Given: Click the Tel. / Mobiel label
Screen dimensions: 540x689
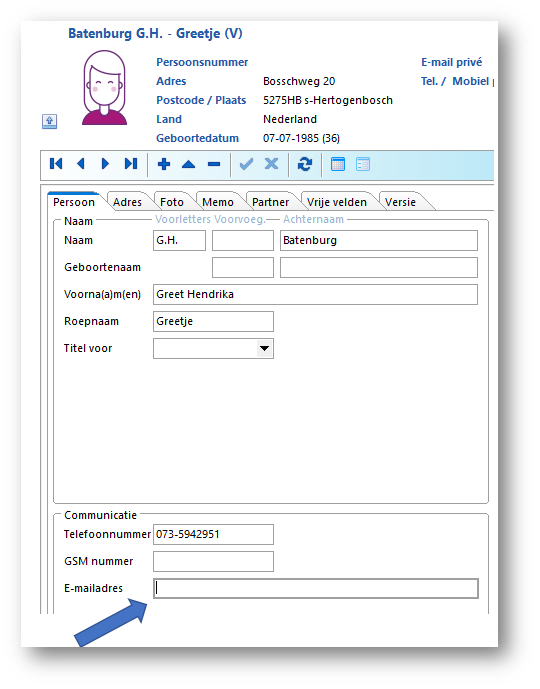Looking at the screenshot, I should click(x=457, y=81).
